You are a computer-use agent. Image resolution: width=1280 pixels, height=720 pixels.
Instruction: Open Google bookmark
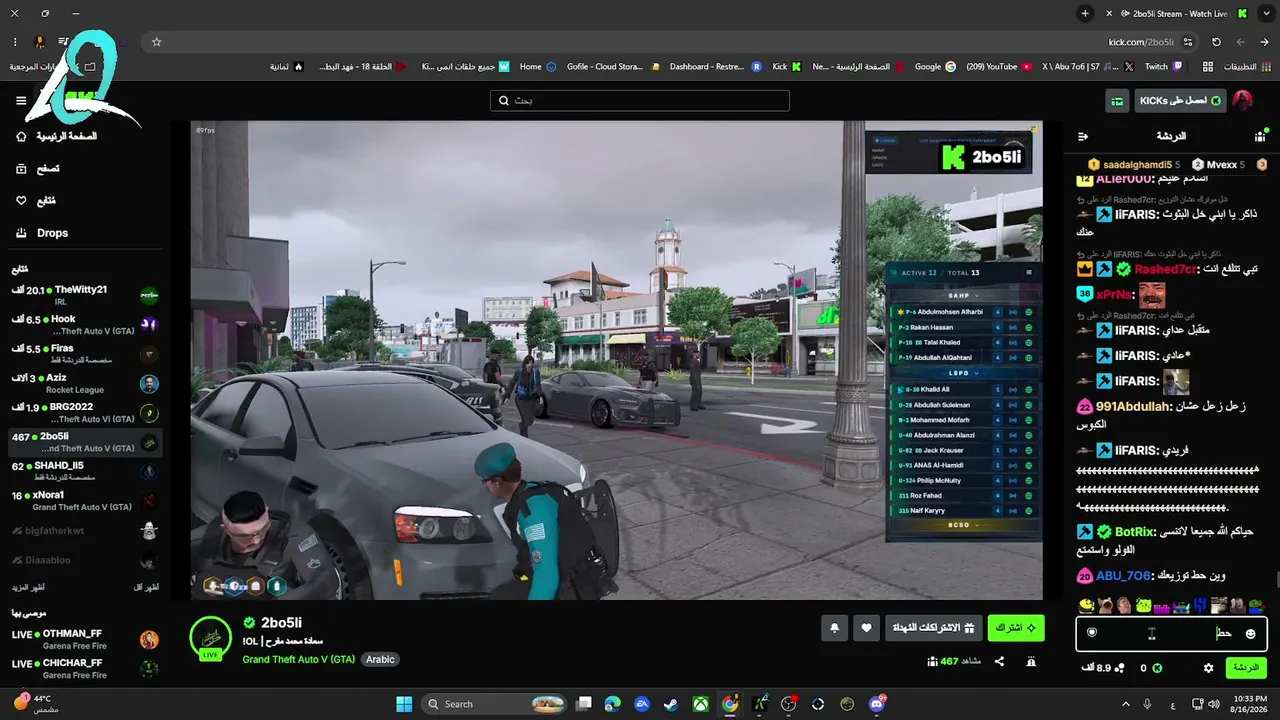click(x=935, y=67)
